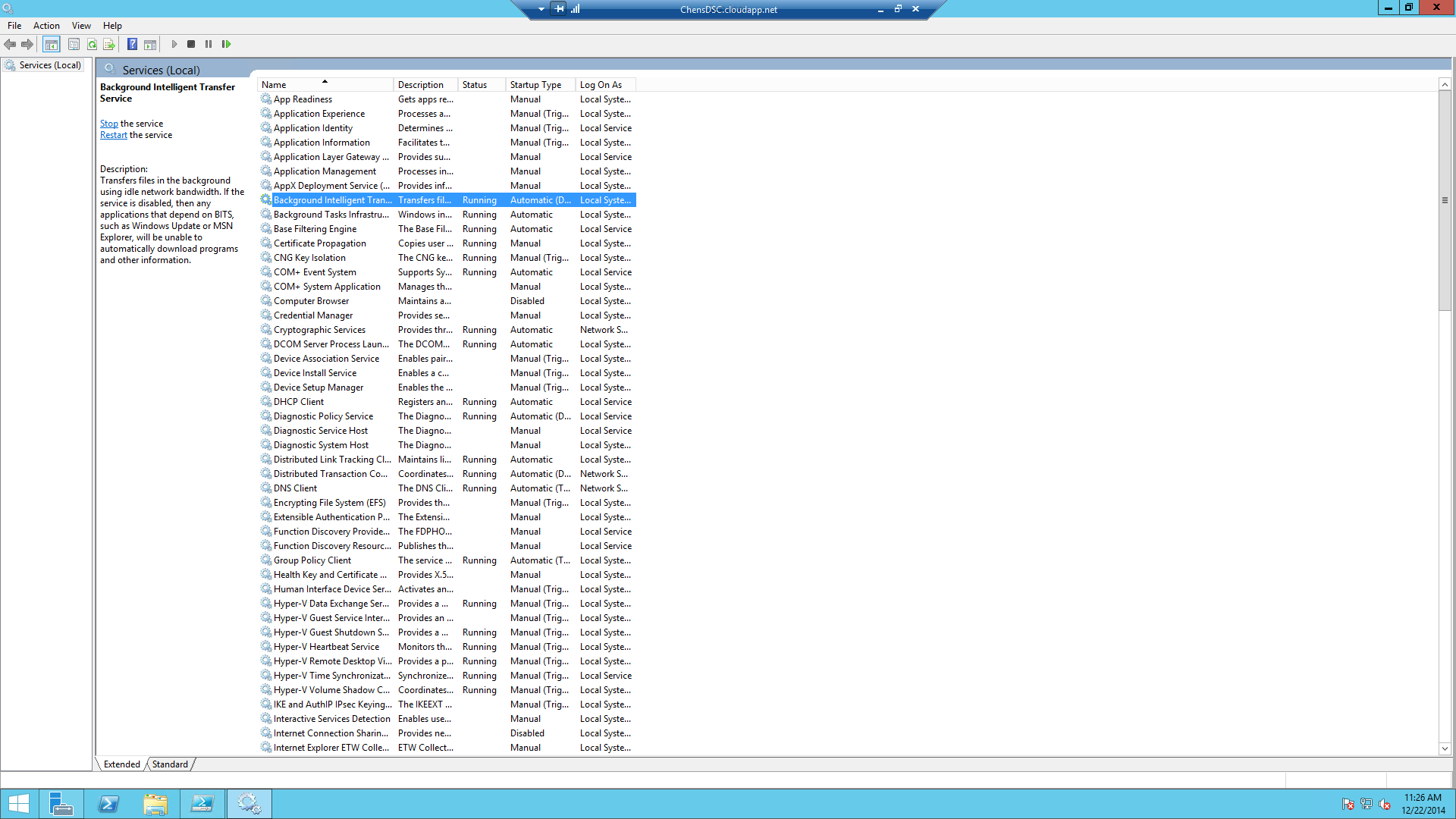Image resolution: width=1456 pixels, height=819 pixels.
Task: Select the Diagnostic Policy Service row
Action: (x=447, y=416)
